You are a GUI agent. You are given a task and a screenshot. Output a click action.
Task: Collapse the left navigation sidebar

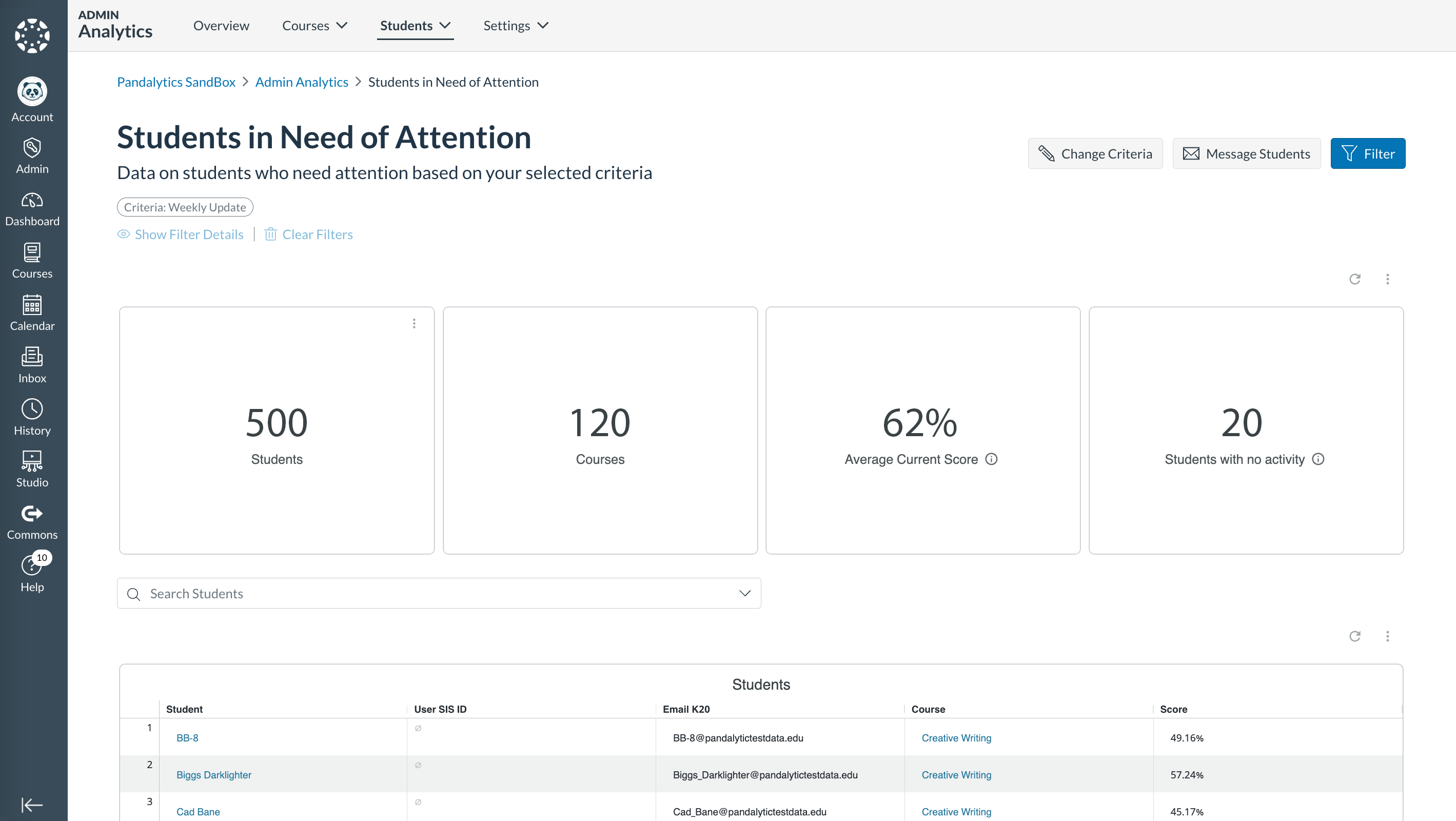[32, 805]
